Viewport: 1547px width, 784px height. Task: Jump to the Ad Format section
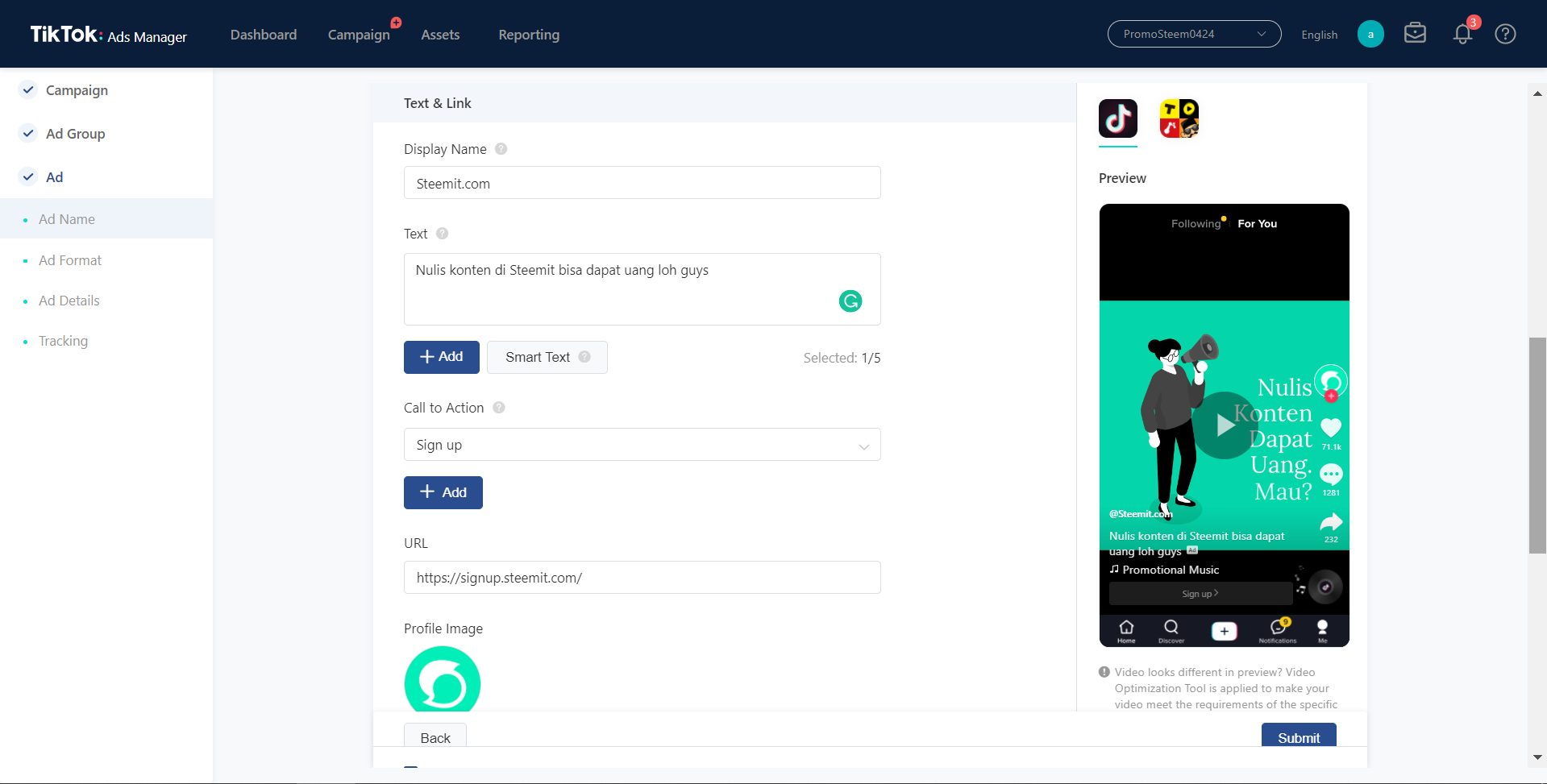(70, 260)
